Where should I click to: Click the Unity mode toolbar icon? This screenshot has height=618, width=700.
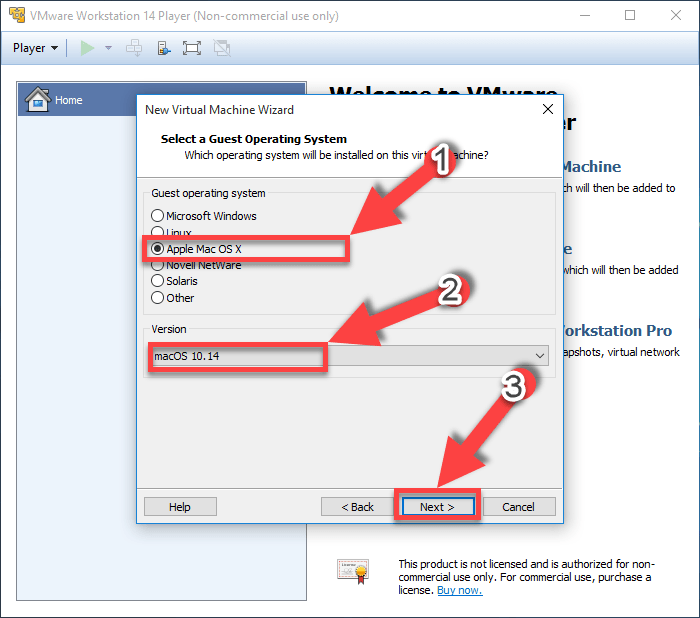coord(221,47)
